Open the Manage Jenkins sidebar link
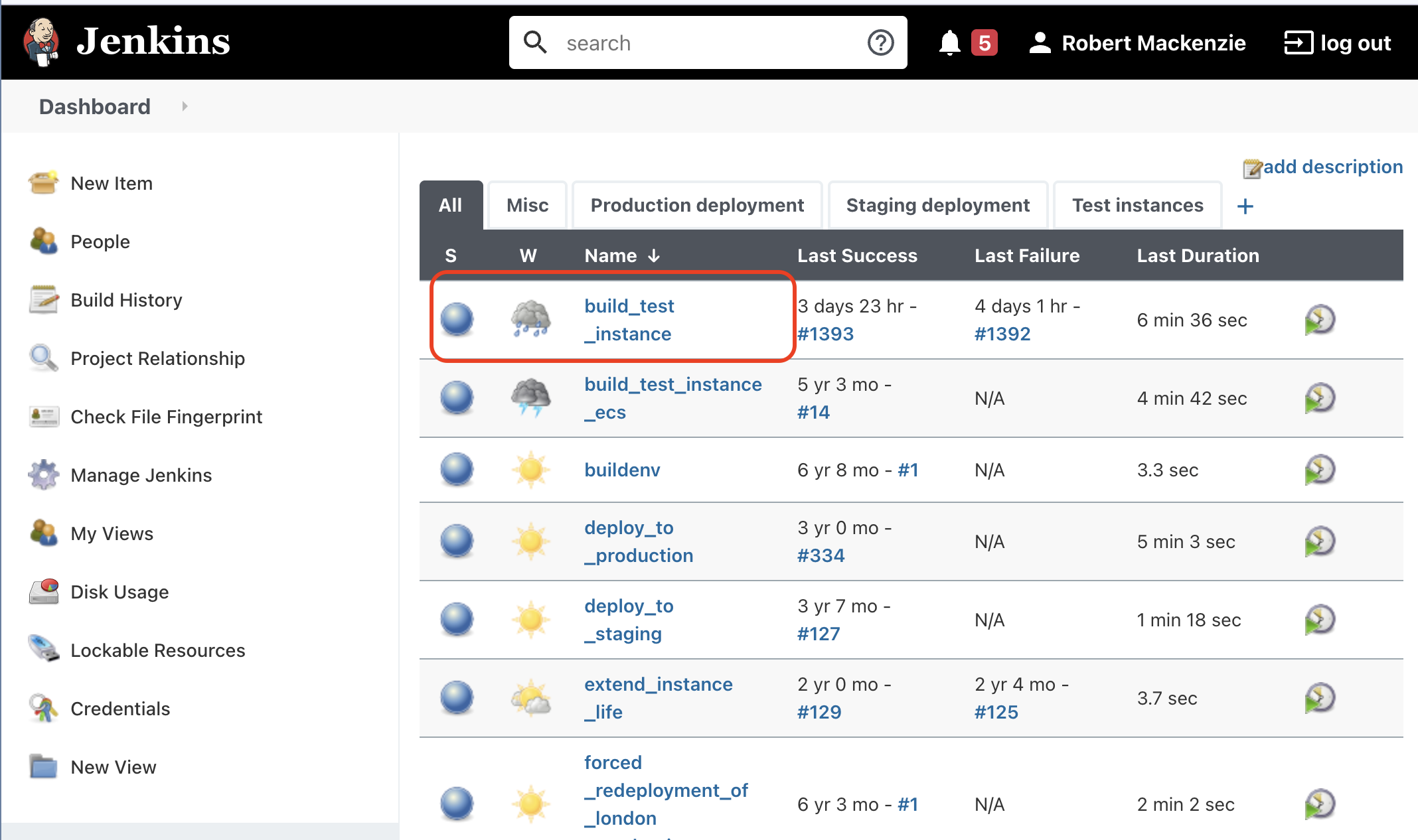Viewport: 1418px width, 840px height. click(x=141, y=475)
